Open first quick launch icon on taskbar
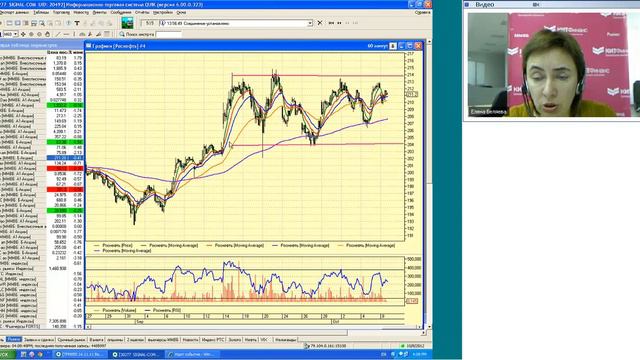 (24, 355)
